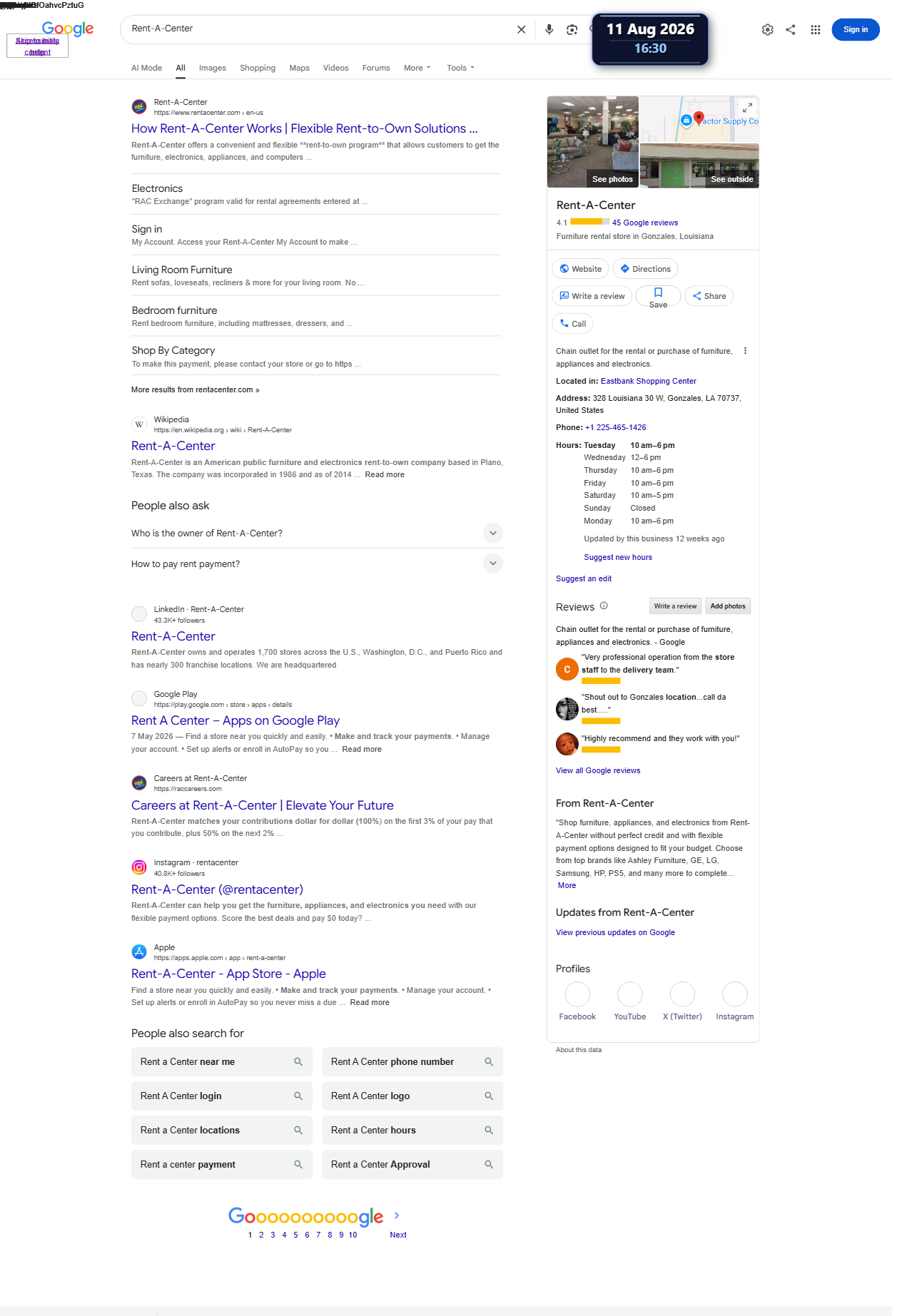The image size is (902, 1316).
Task: Expand the map with the fullscreen icon
Action: (747, 108)
